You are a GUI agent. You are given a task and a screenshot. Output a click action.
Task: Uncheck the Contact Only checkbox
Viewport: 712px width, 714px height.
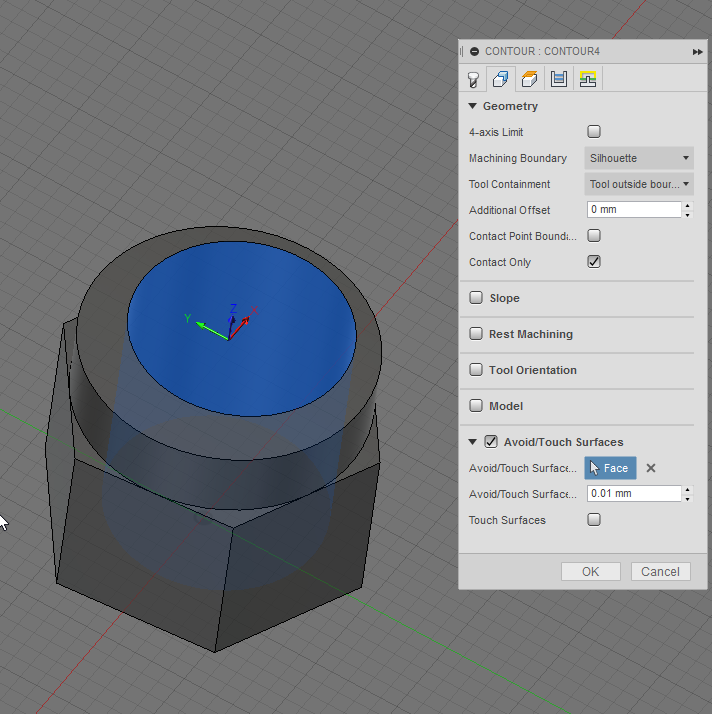pos(594,262)
